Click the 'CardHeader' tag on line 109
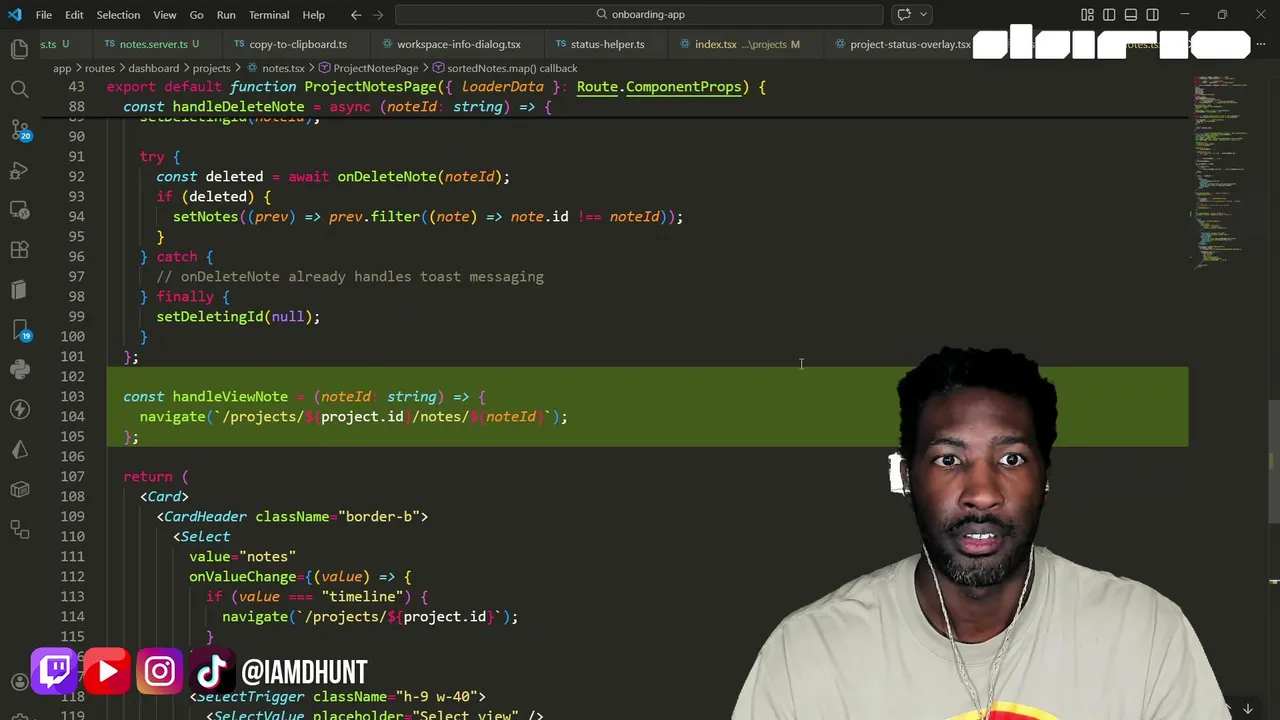Viewport: 1280px width, 720px height. (x=205, y=516)
